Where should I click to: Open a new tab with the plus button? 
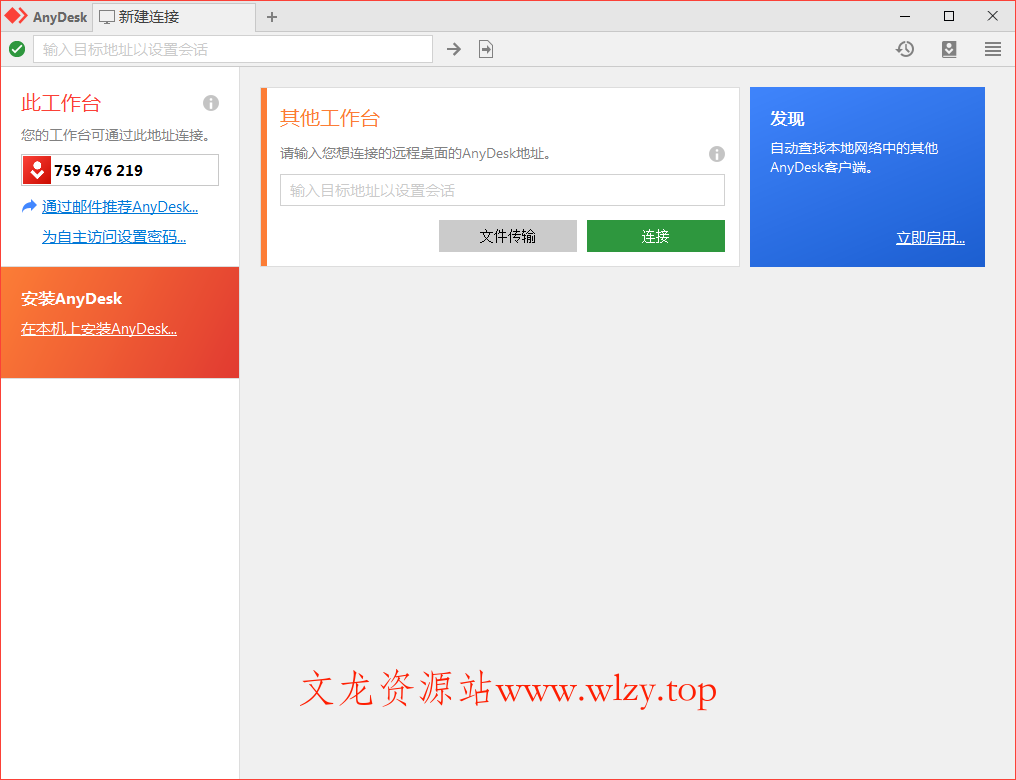pyautogui.click(x=271, y=16)
